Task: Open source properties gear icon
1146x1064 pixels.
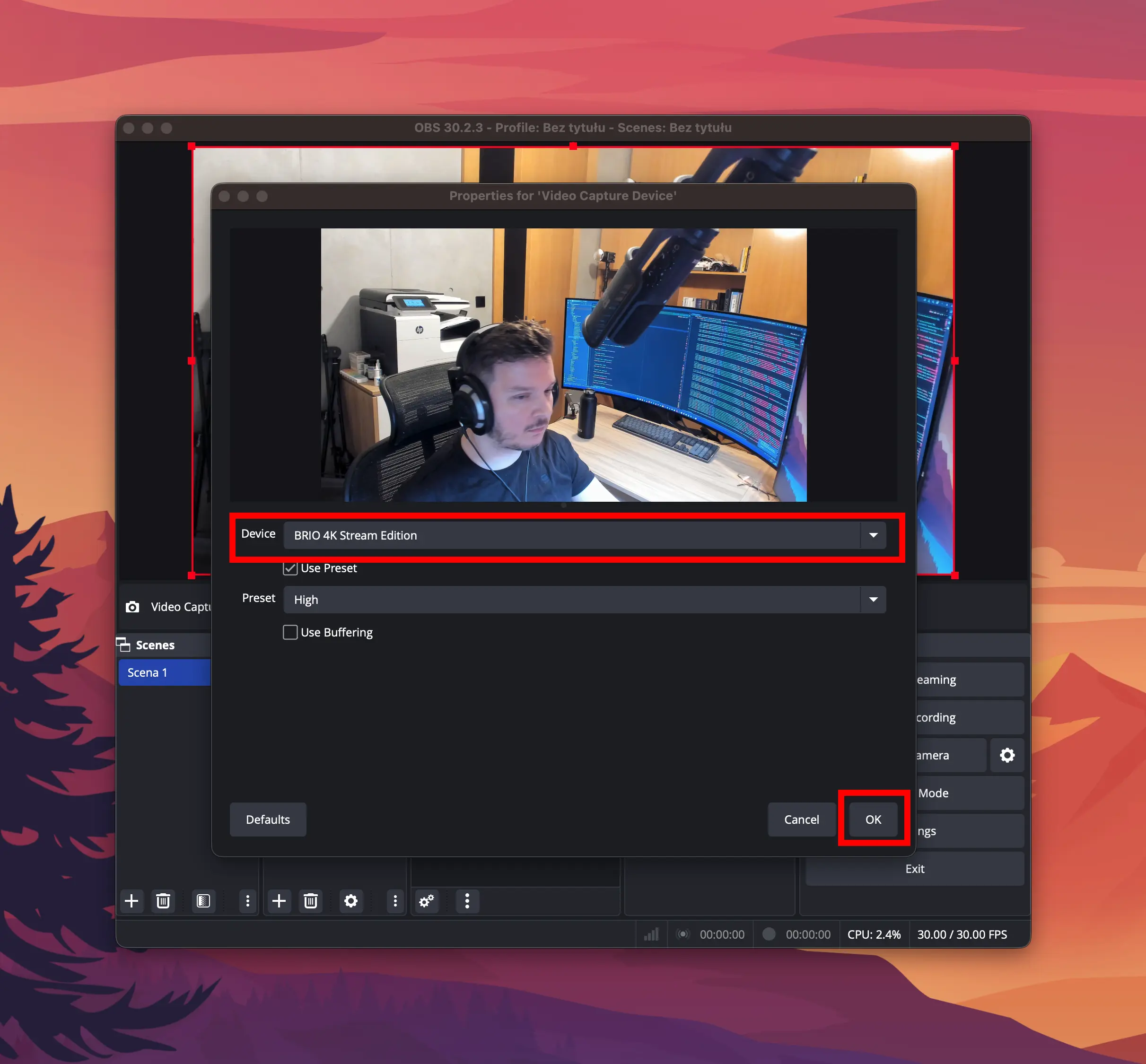Action: pos(351,900)
